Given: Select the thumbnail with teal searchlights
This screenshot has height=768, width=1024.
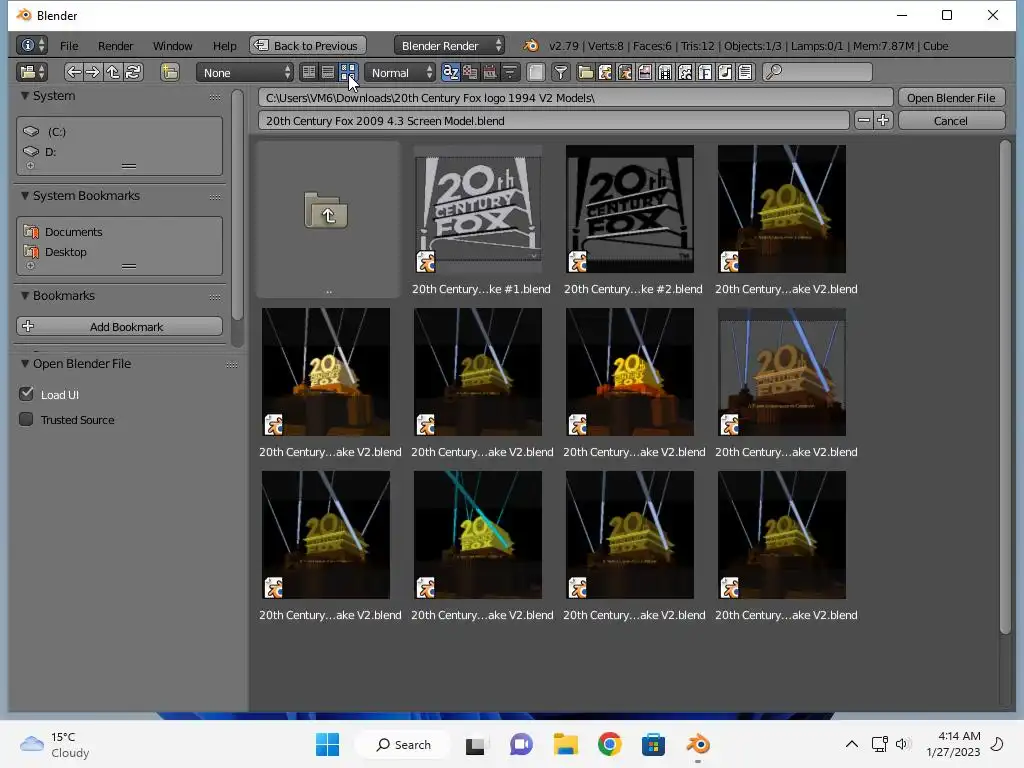Looking at the screenshot, I should (x=481, y=546).
